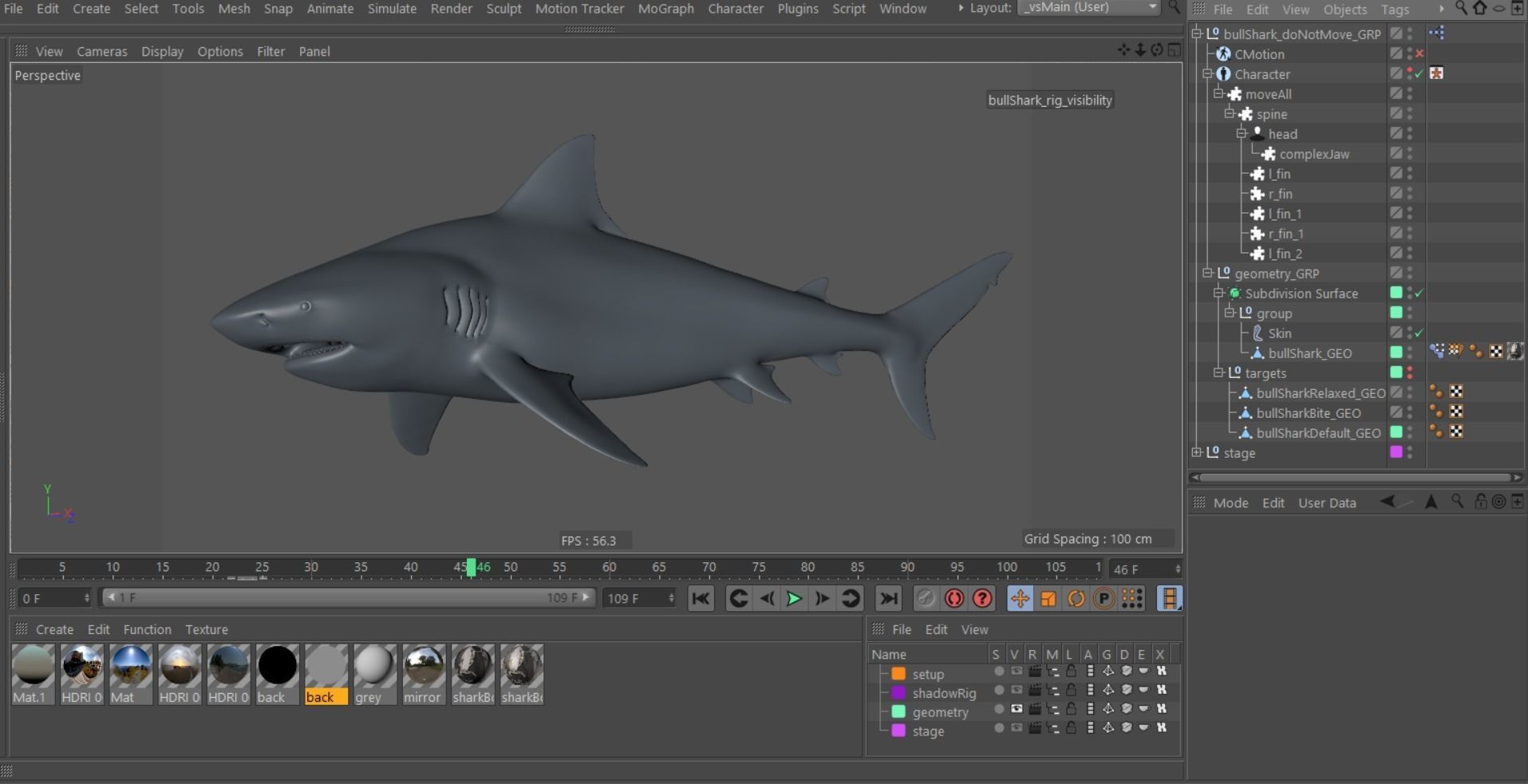Click the viewport rotate camera icon
Image resolution: width=1528 pixels, height=784 pixels.
pyautogui.click(x=1156, y=50)
